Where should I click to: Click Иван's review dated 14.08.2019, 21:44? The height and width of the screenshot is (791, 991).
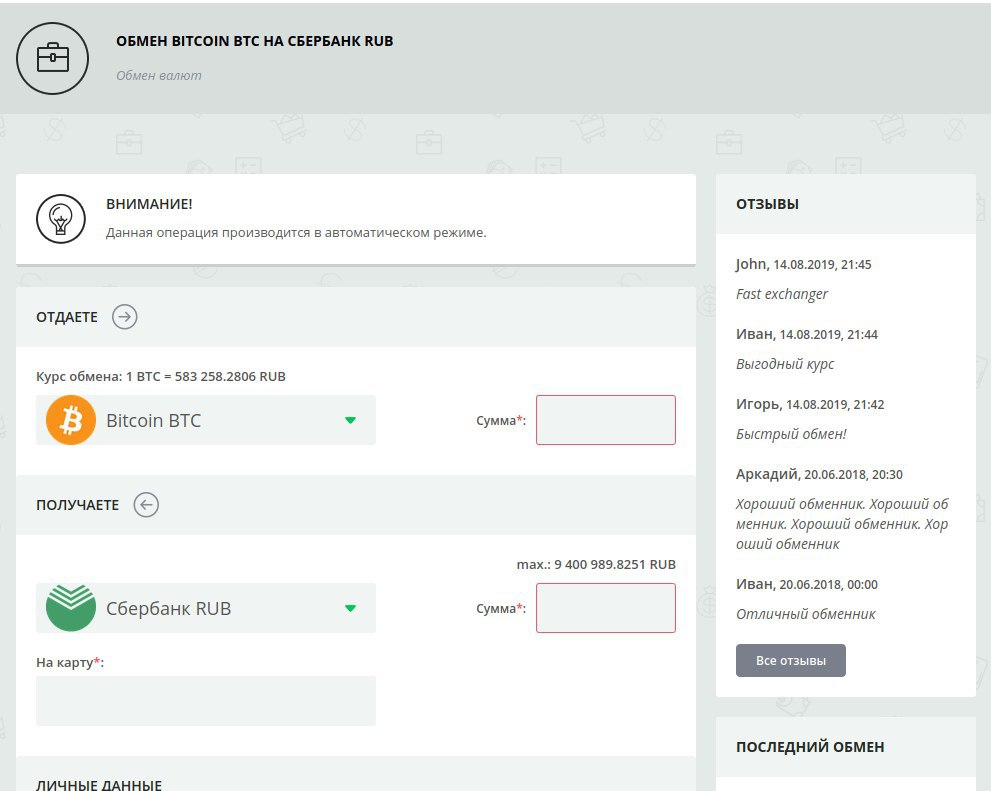coord(806,334)
